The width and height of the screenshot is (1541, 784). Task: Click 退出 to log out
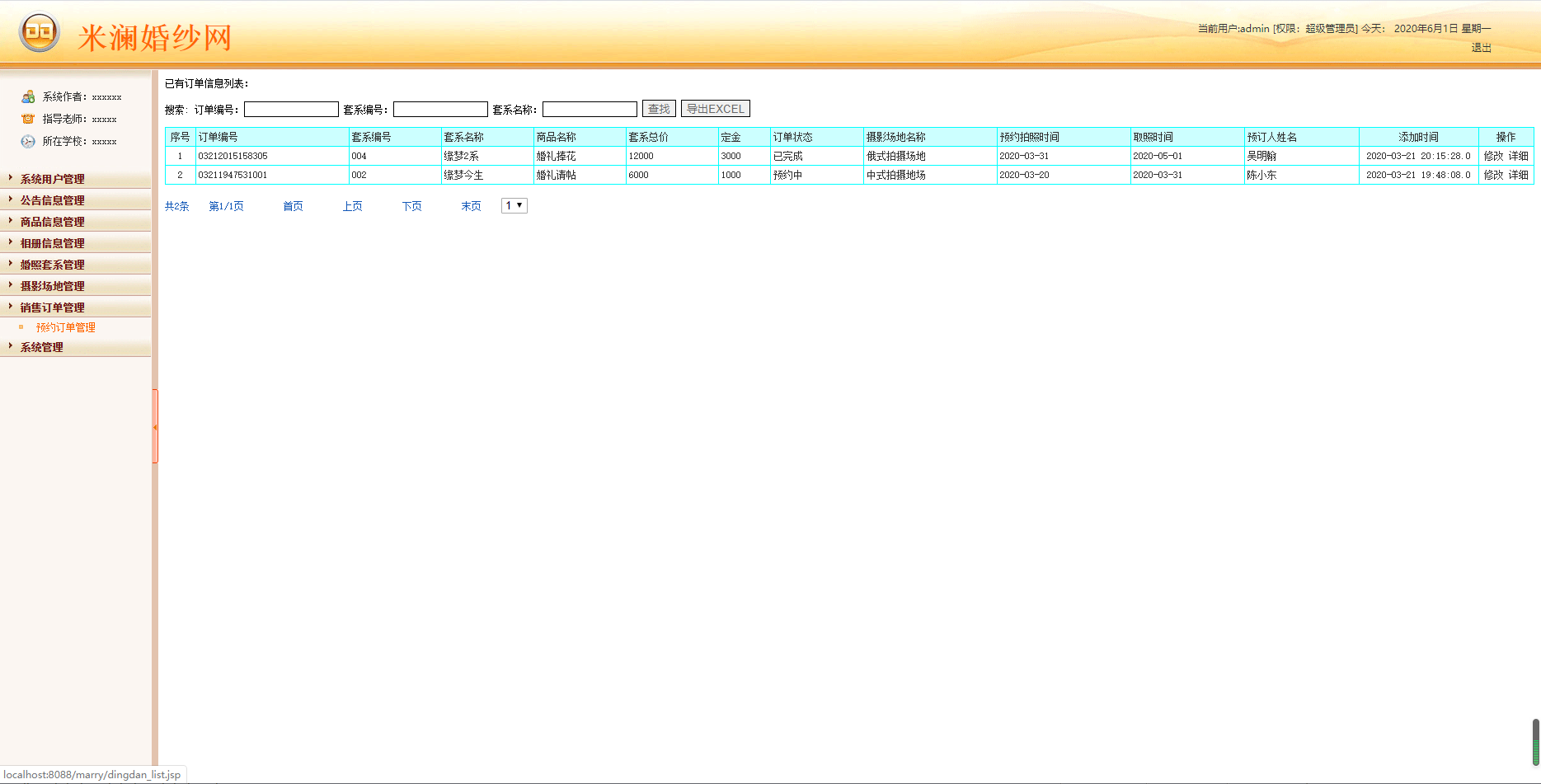point(1482,48)
